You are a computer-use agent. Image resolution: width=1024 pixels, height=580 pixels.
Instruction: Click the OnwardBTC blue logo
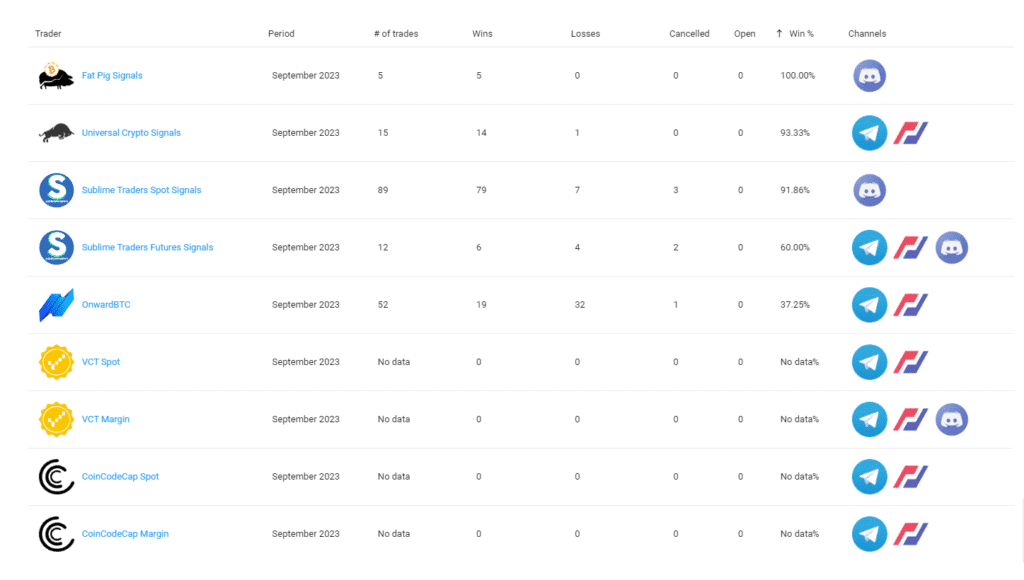56,305
